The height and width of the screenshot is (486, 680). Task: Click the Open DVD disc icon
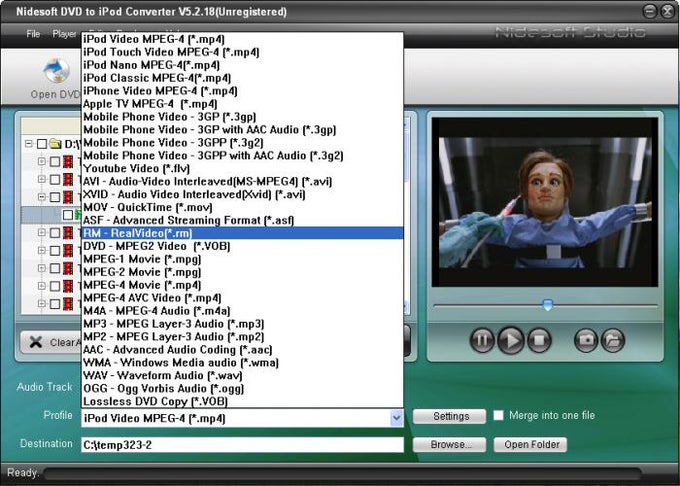pos(56,70)
